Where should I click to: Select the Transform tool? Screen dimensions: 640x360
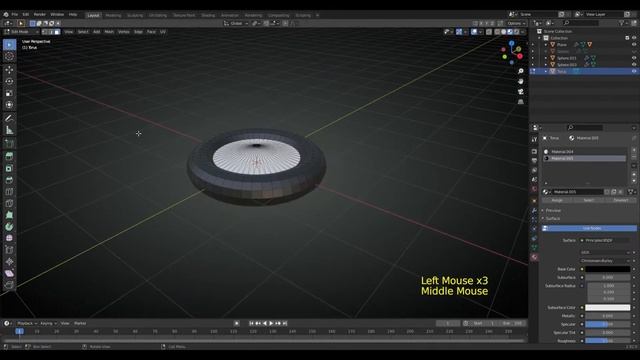click(x=9, y=105)
